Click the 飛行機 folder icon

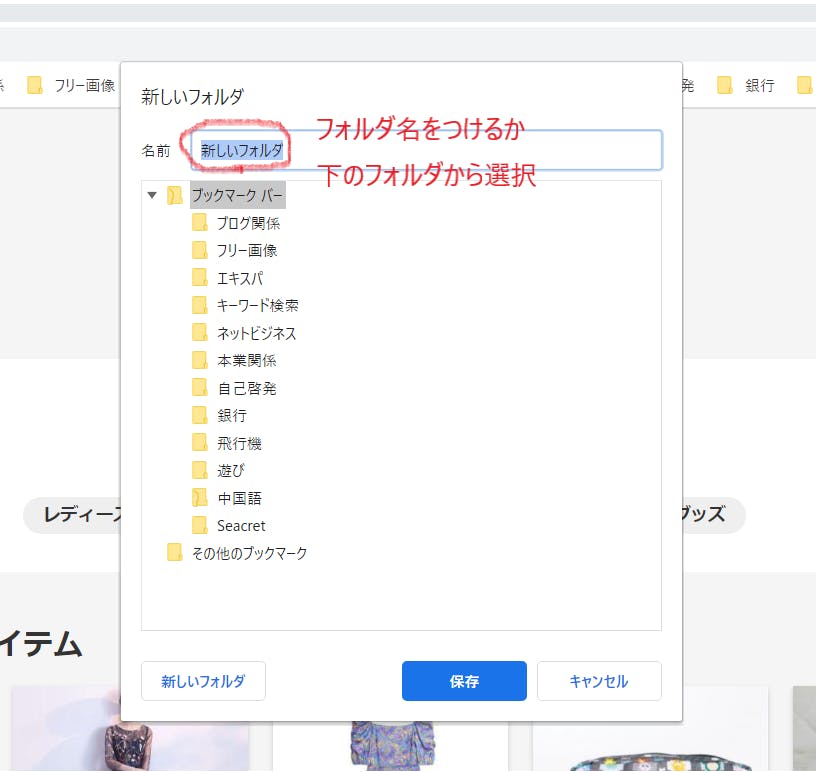coord(200,443)
